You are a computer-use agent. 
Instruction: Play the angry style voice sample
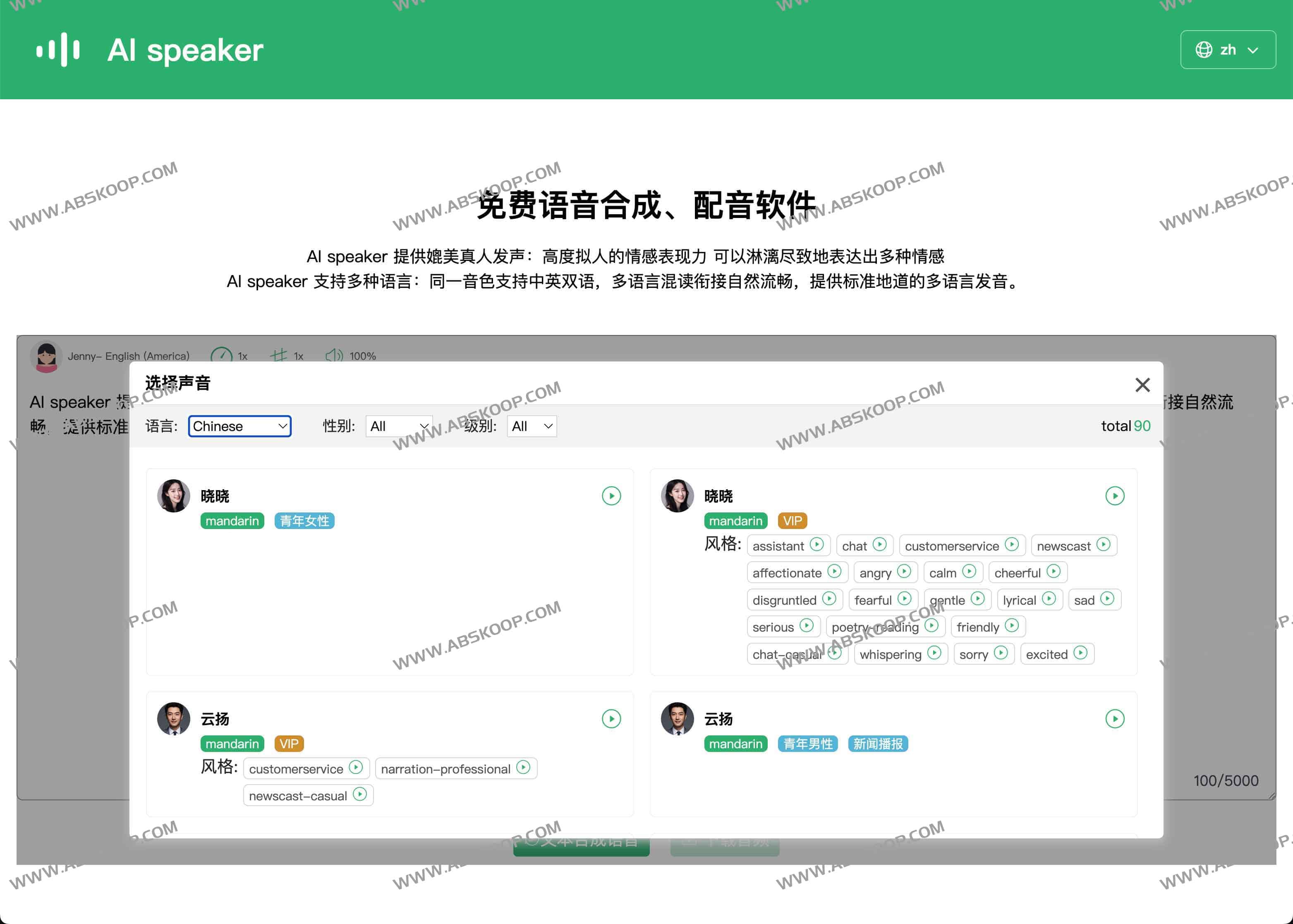point(905,572)
